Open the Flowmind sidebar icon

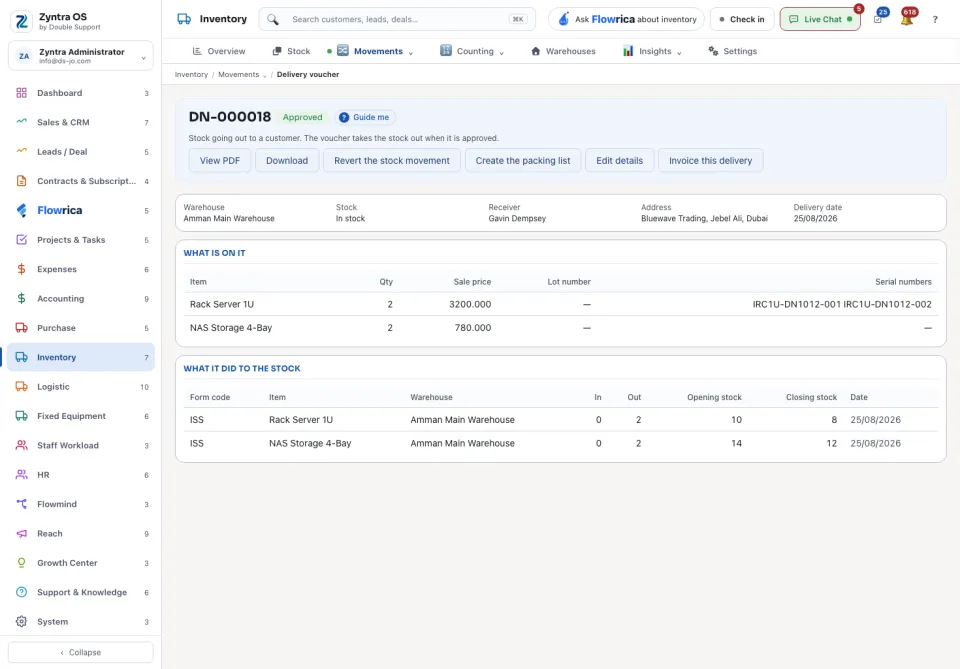(x=21, y=504)
